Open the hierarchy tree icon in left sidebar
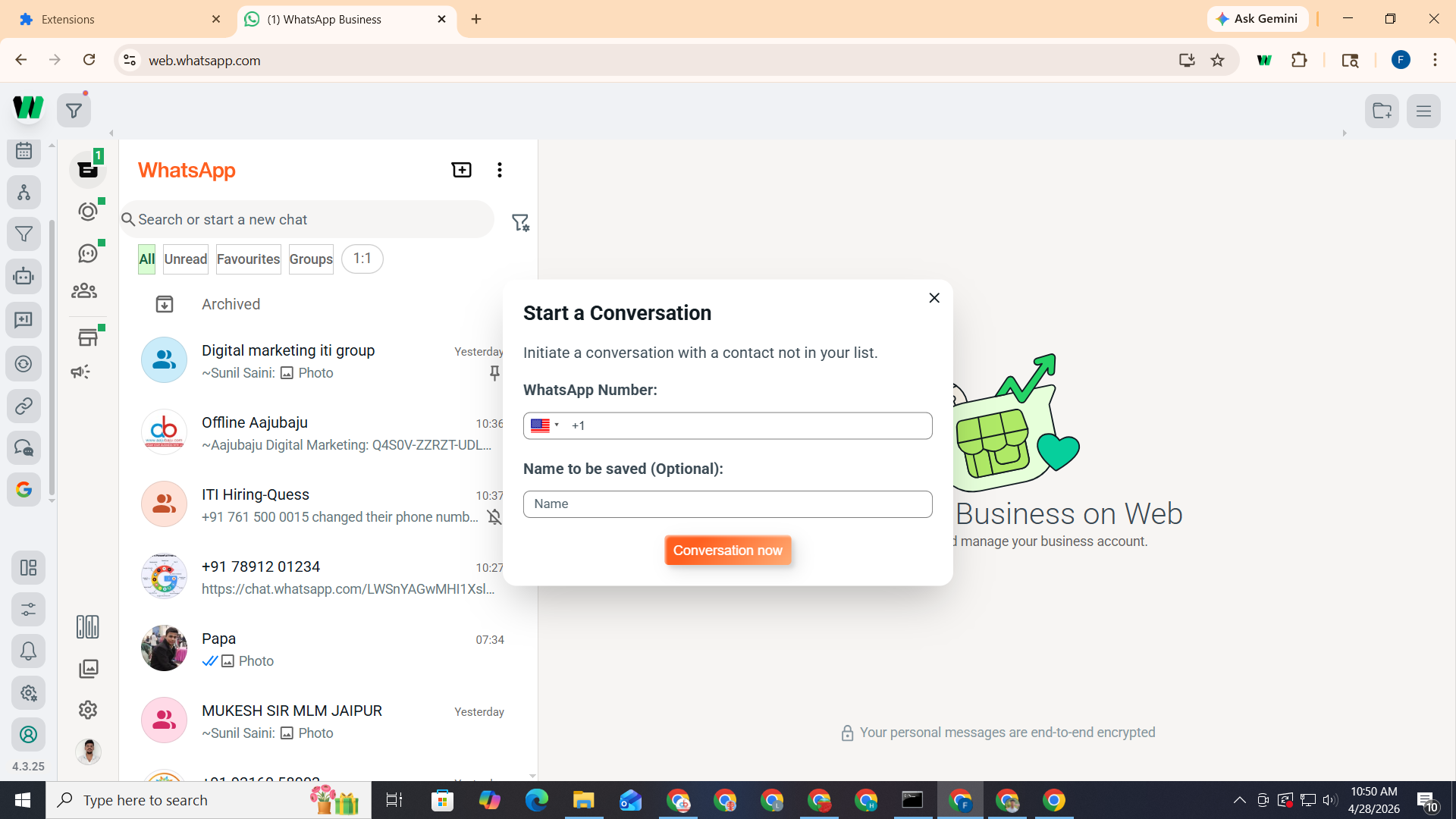The image size is (1456, 819). pyautogui.click(x=24, y=193)
